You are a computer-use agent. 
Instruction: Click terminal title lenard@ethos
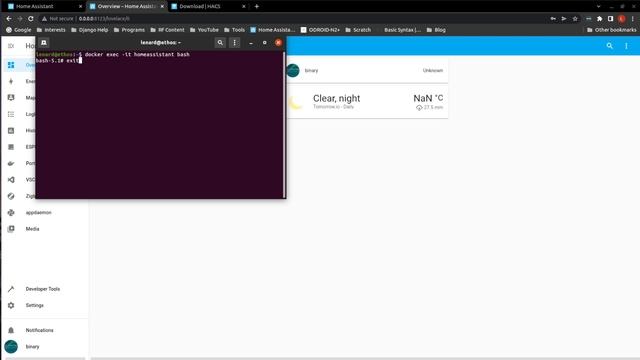160,42
